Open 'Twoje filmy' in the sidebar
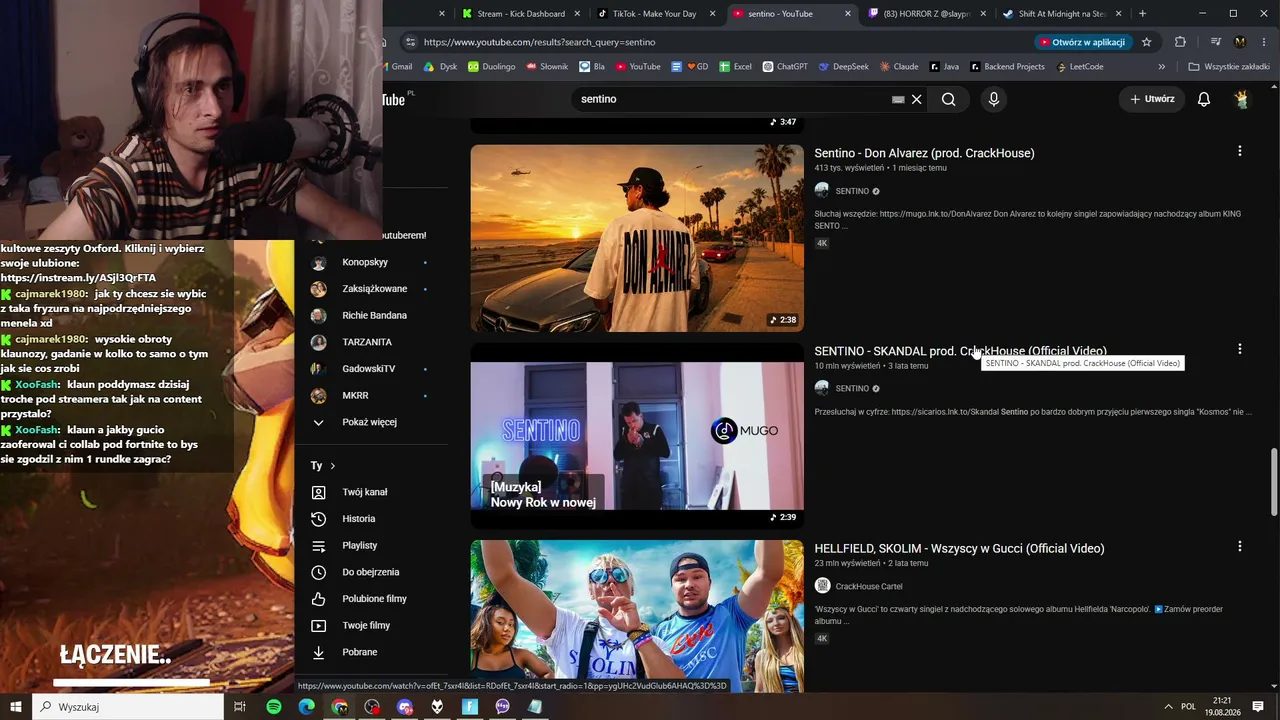Image resolution: width=1280 pixels, height=720 pixels. pos(351,625)
